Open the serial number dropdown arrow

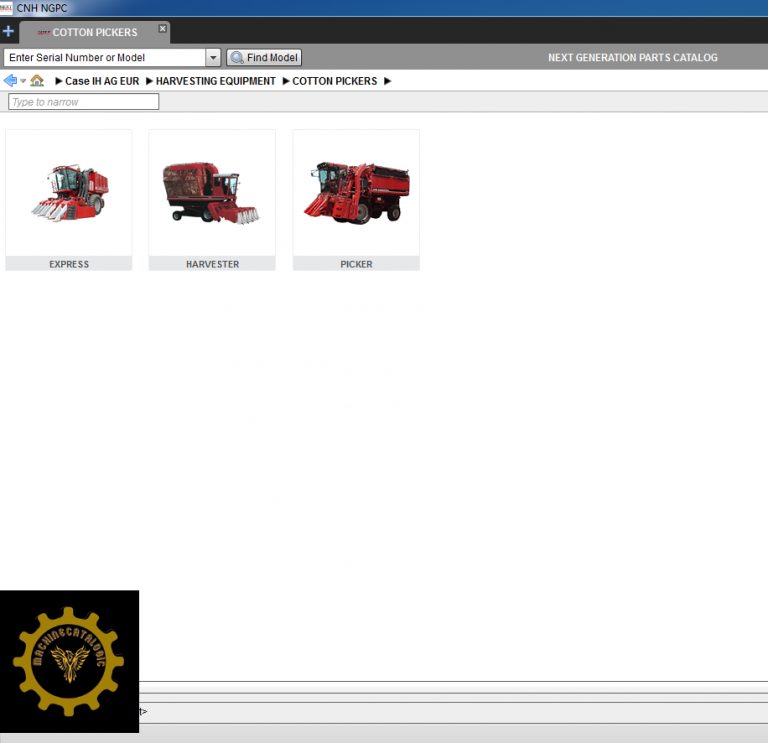pyautogui.click(x=213, y=57)
